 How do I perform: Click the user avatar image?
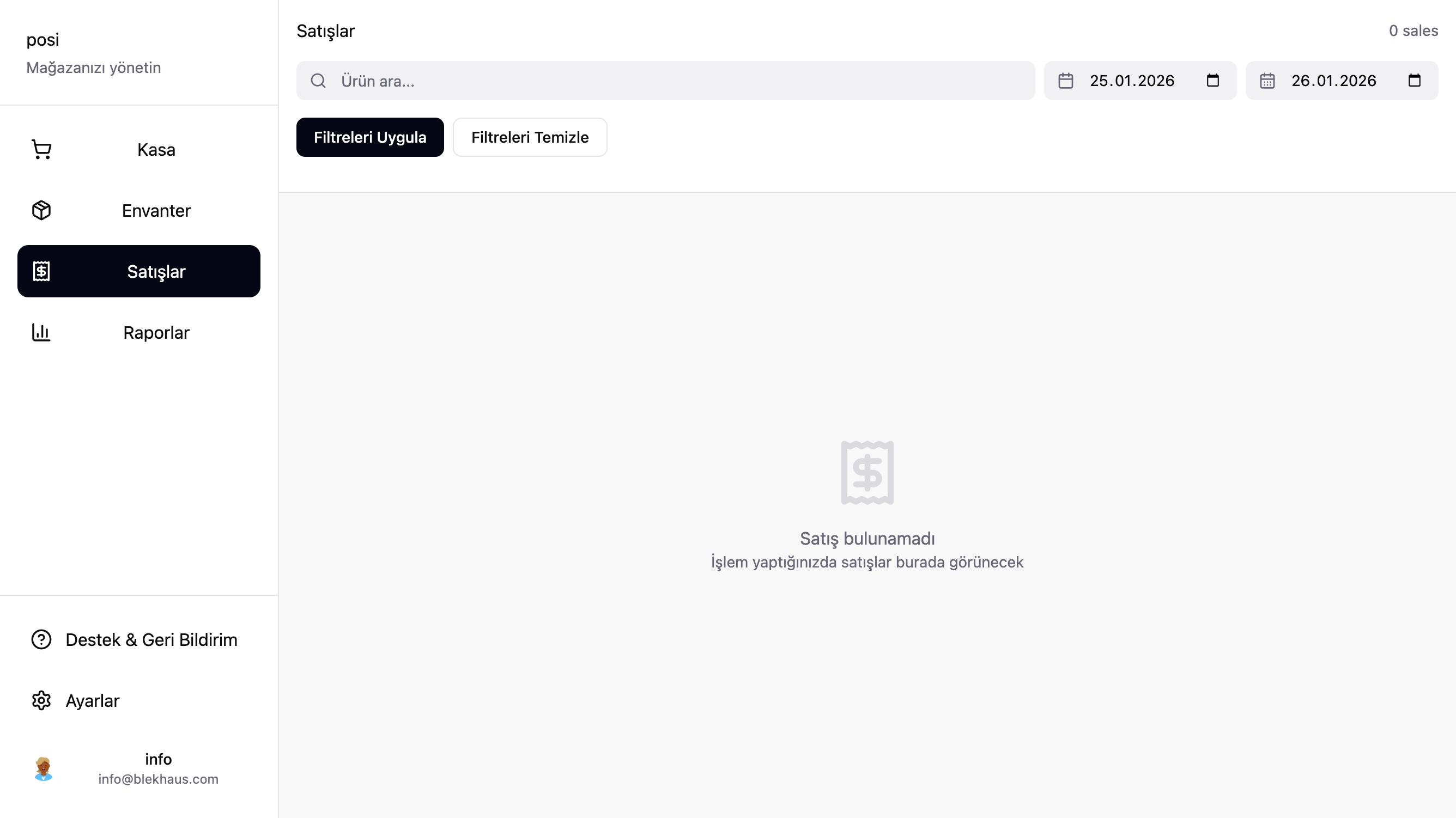[x=44, y=769]
